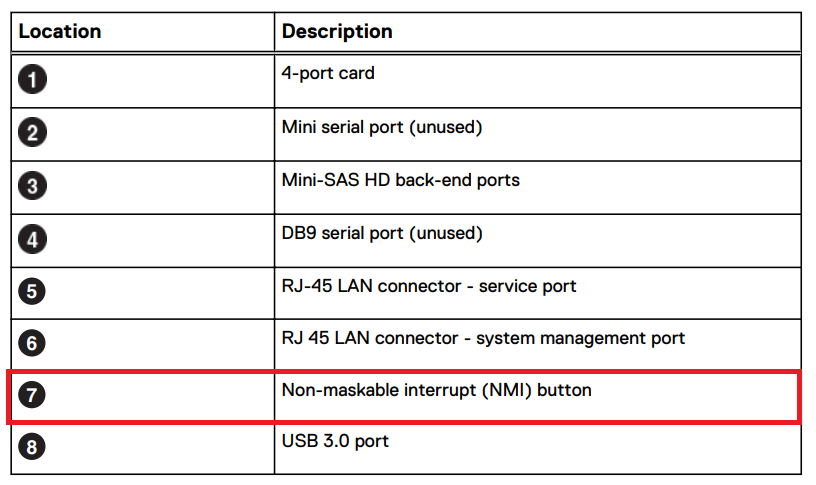Click the Location column header

click(60, 31)
